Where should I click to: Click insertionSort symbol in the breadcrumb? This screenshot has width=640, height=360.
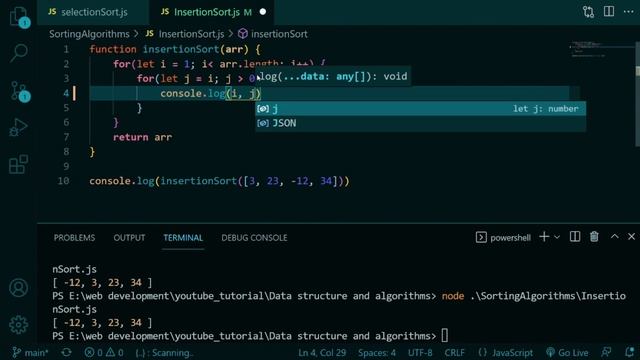pyautogui.click(x=279, y=34)
